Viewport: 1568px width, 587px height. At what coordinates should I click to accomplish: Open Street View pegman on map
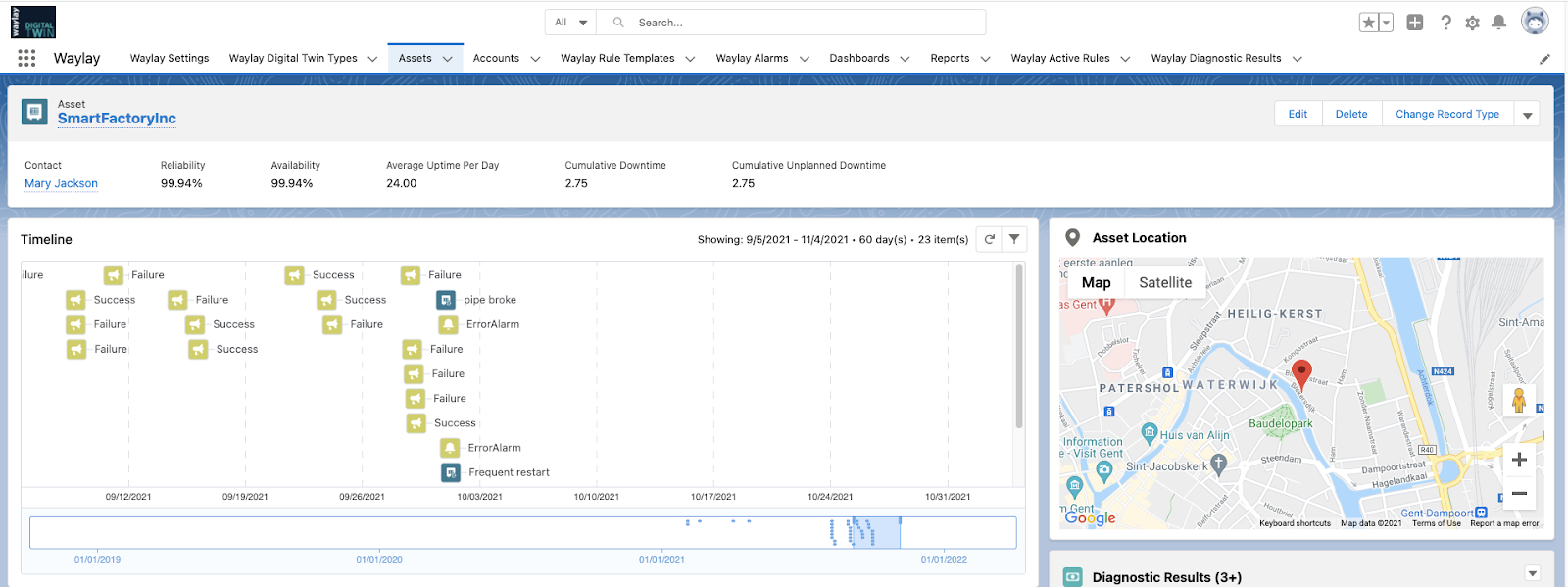pyautogui.click(x=1519, y=400)
